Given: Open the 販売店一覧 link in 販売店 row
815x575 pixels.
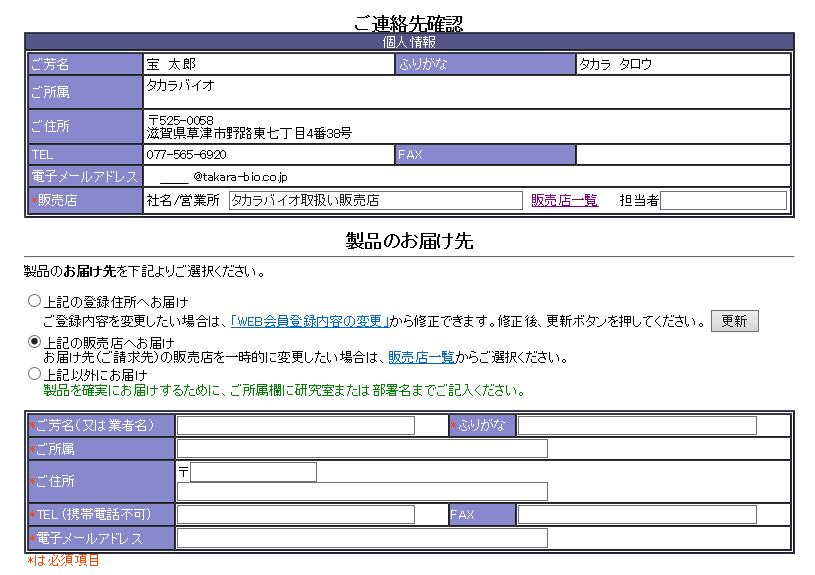Looking at the screenshot, I should [564, 200].
